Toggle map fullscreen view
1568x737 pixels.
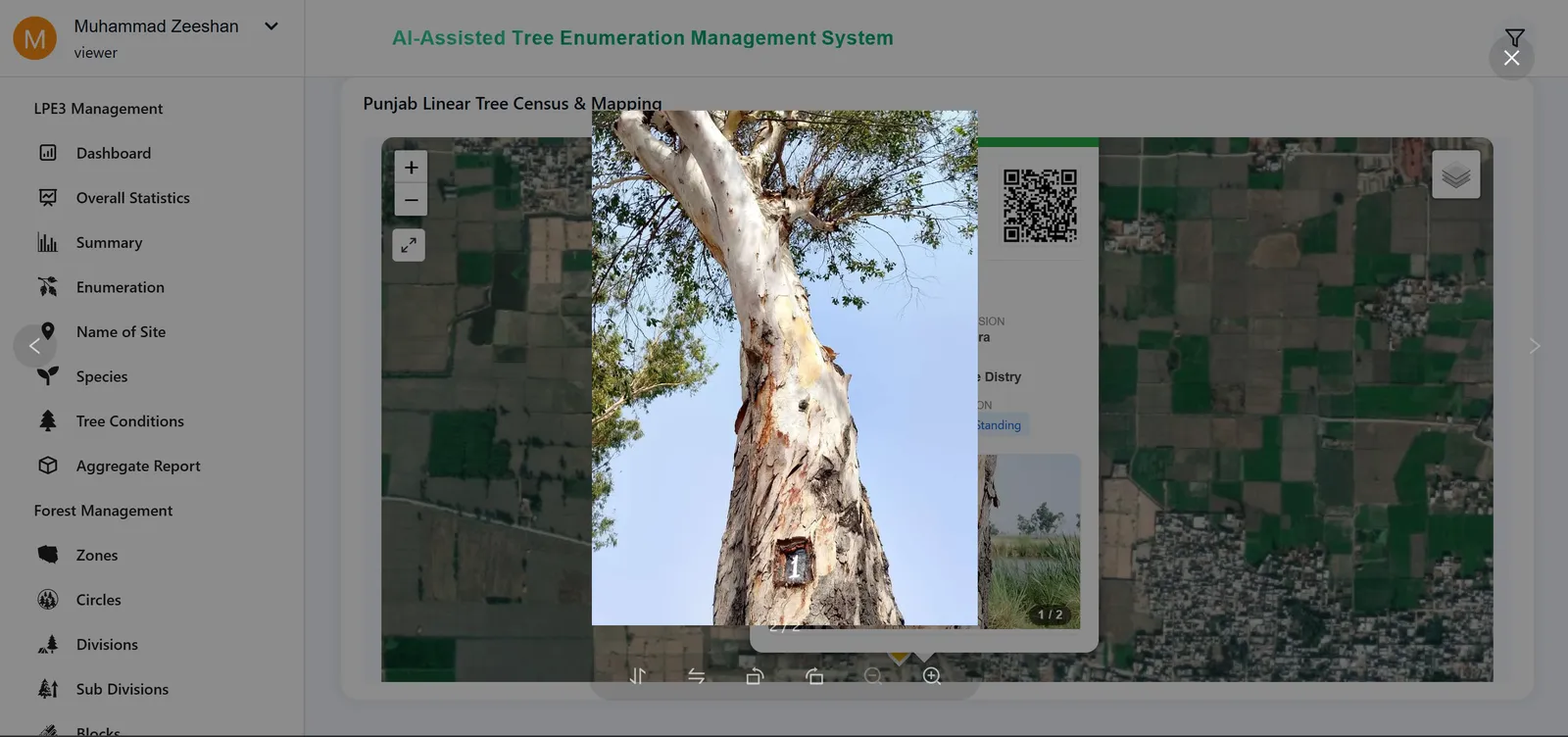tap(409, 245)
